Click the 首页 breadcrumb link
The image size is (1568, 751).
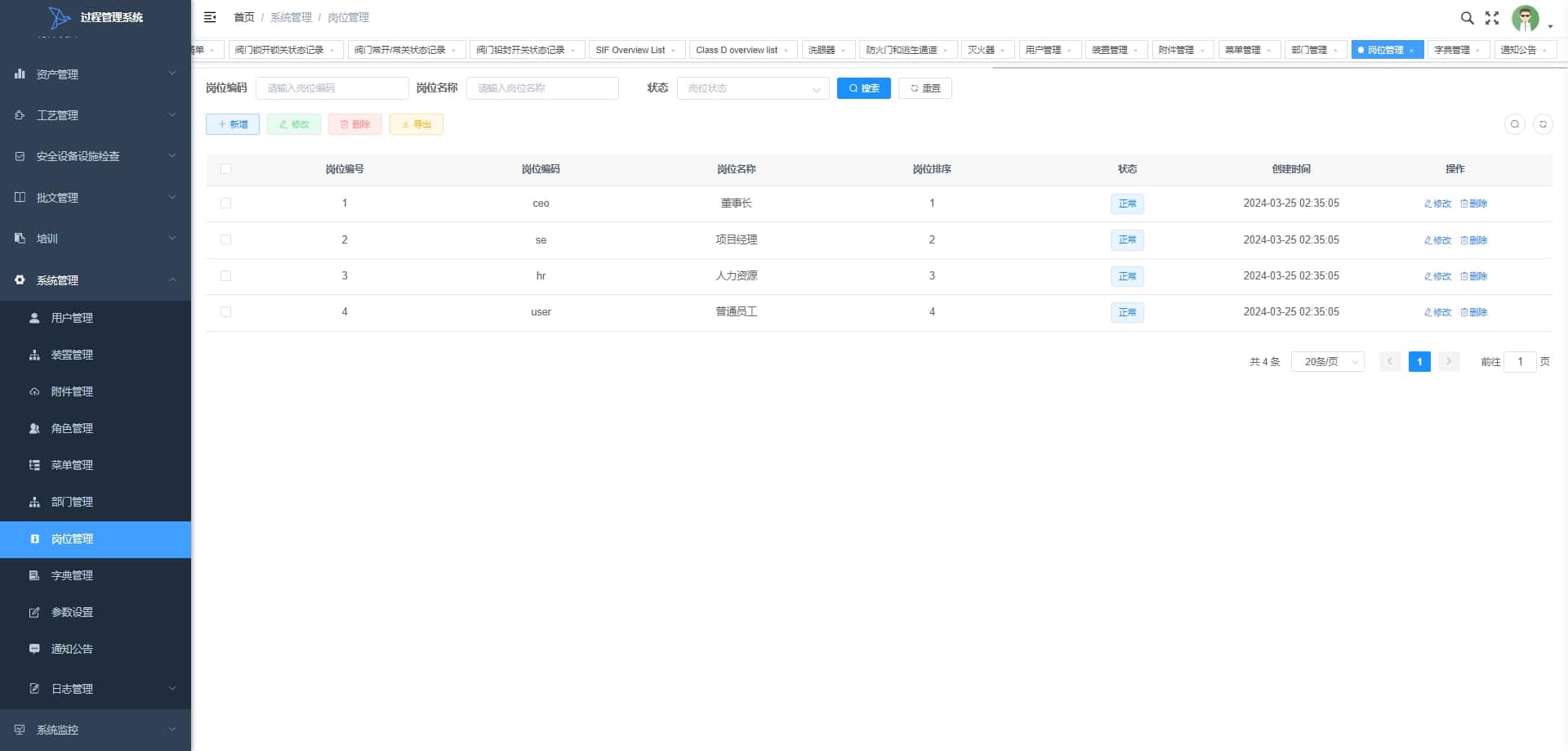point(244,17)
